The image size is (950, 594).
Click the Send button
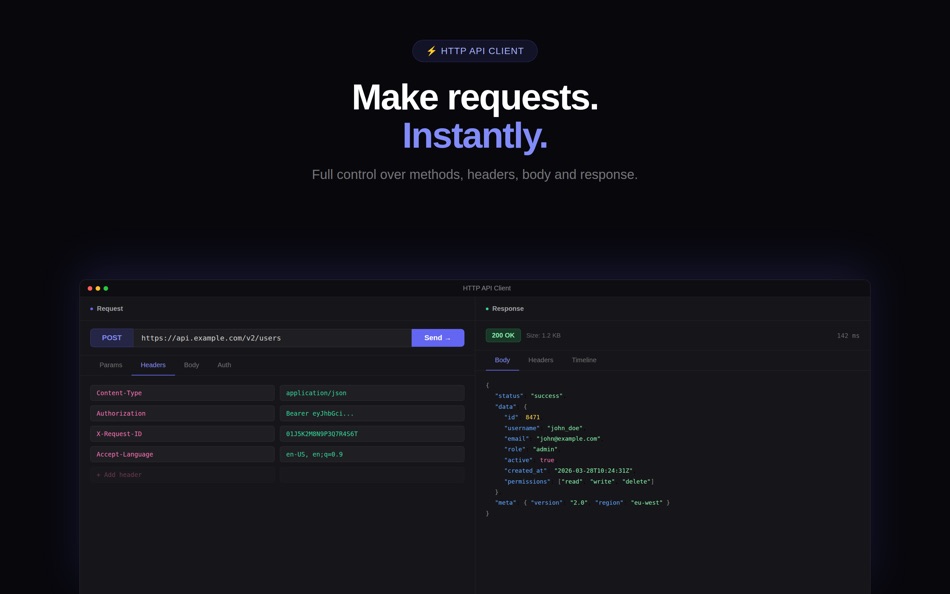click(x=437, y=338)
